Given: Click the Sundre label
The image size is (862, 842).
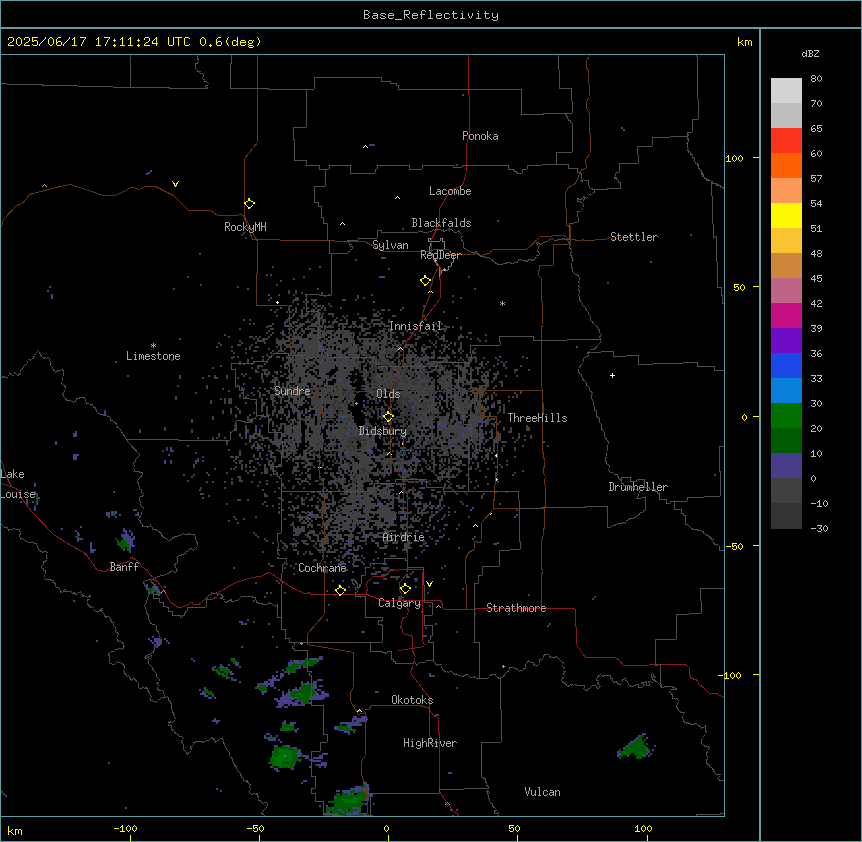Looking at the screenshot, I should (292, 391).
